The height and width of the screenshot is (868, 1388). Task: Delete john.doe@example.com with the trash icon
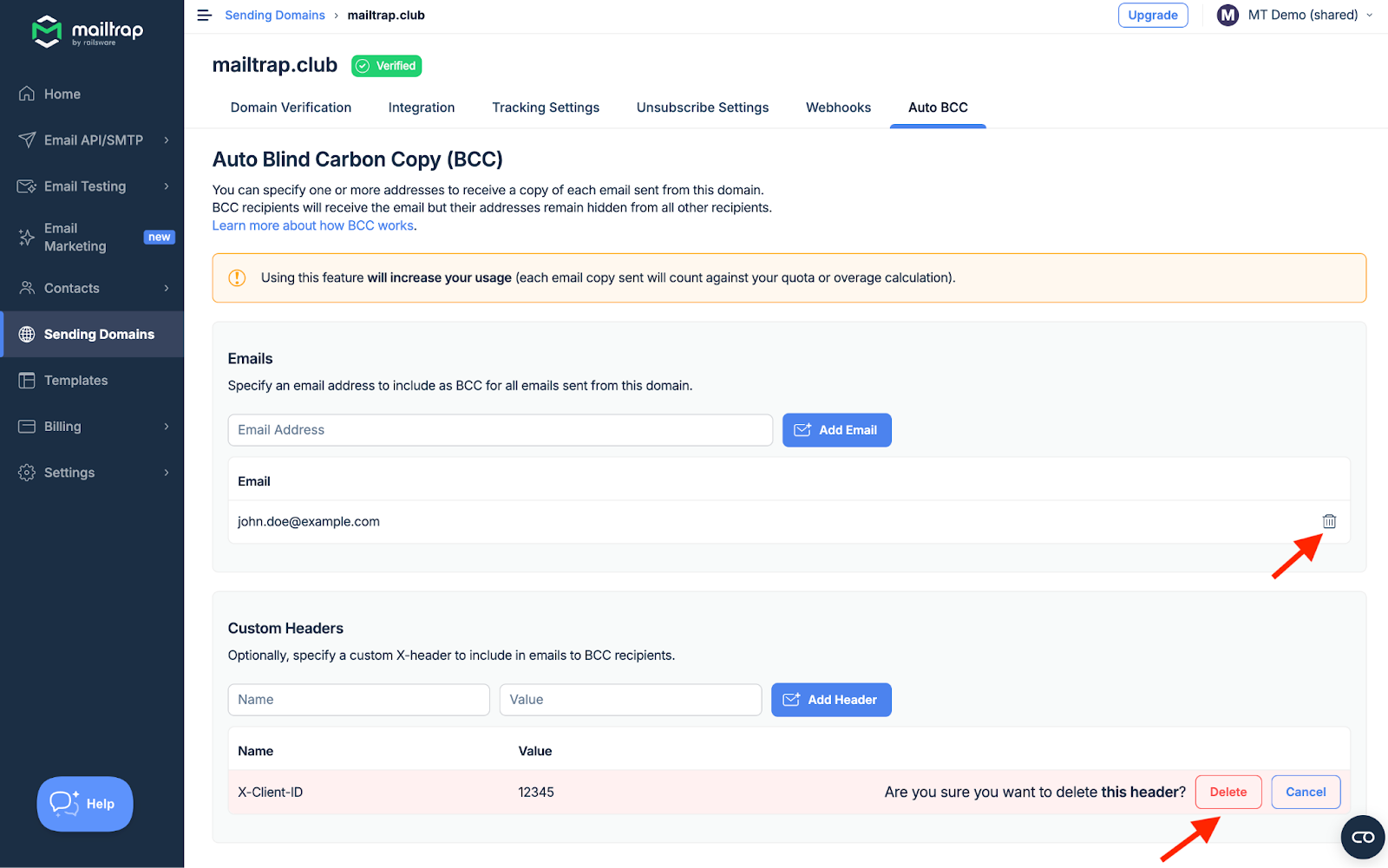[x=1329, y=521]
